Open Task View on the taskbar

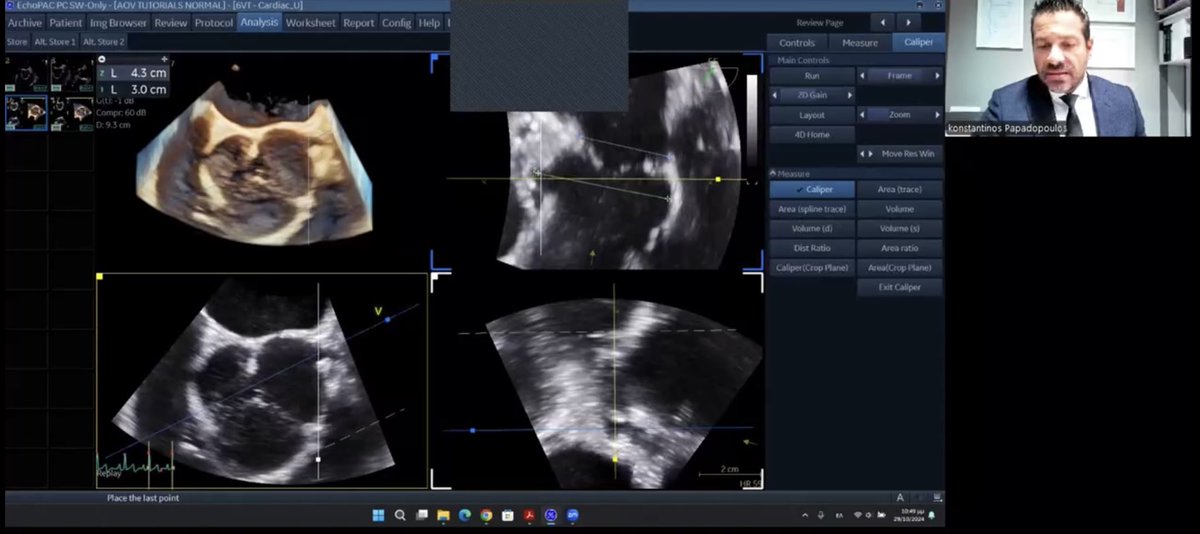pyautogui.click(x=421, y=515)
